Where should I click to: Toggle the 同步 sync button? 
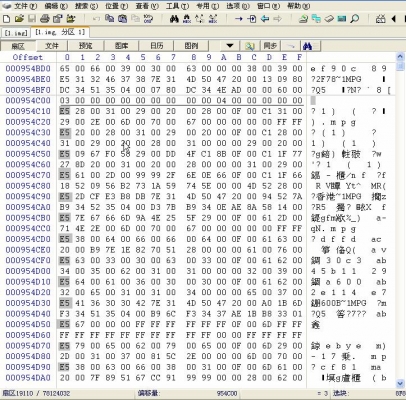[270, 46]
